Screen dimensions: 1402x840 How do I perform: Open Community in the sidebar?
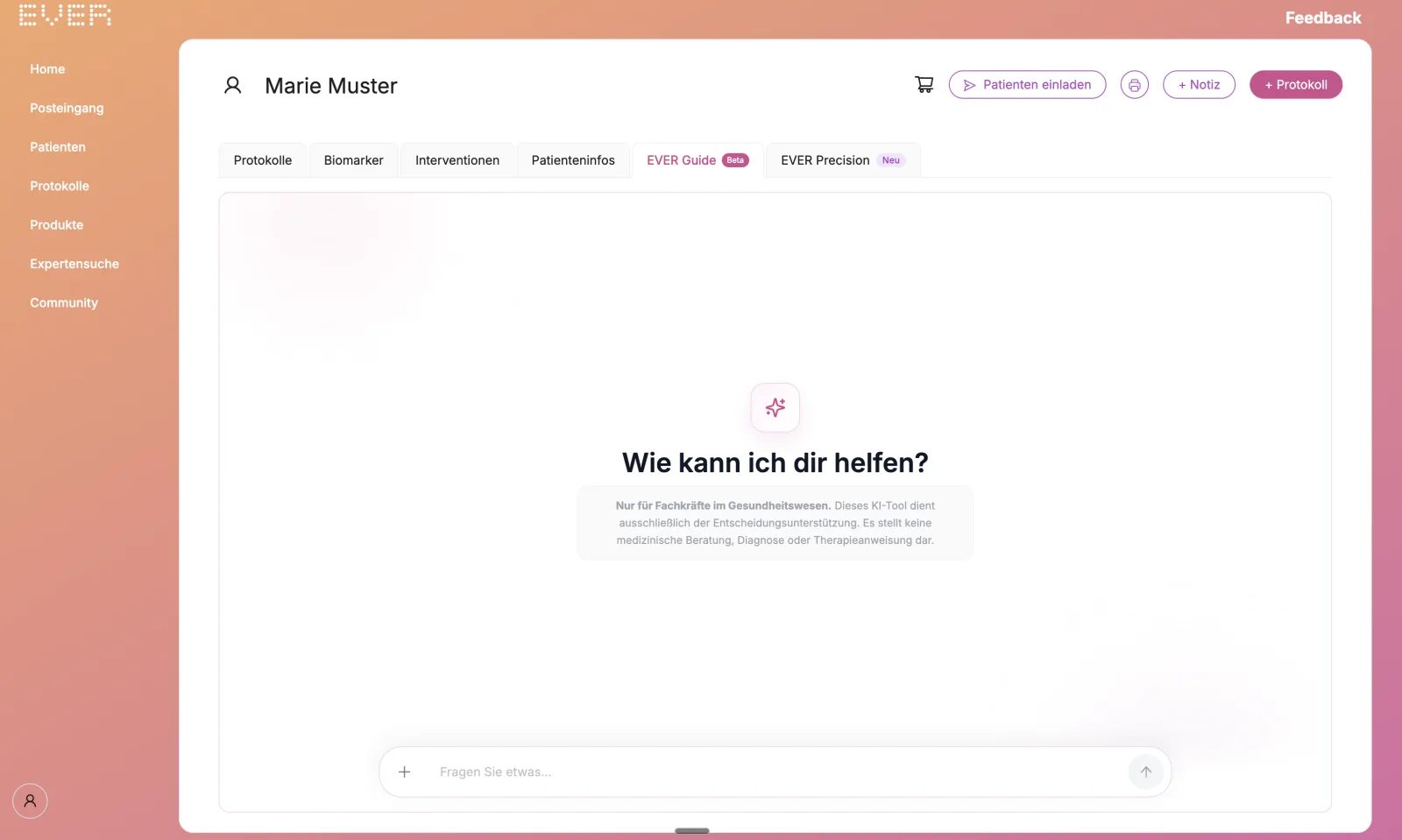(64, 303)
